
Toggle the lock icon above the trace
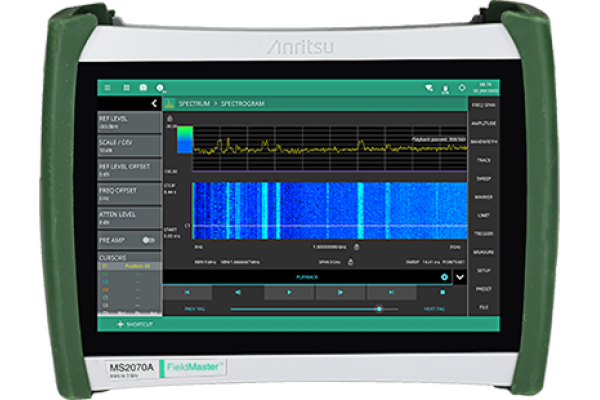pos(170,118)
